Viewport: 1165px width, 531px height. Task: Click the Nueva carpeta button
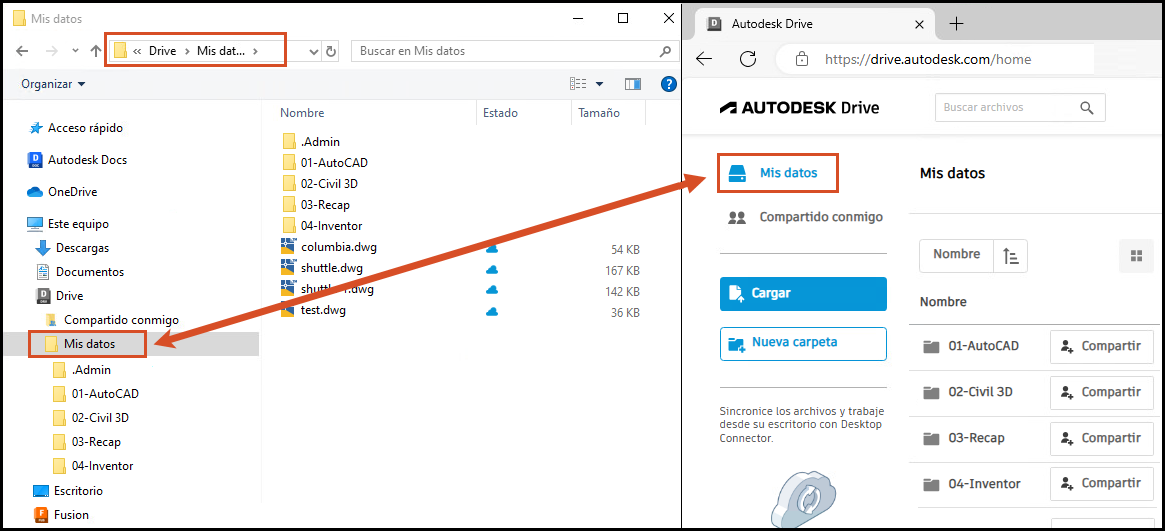click(x=803, y=343)
